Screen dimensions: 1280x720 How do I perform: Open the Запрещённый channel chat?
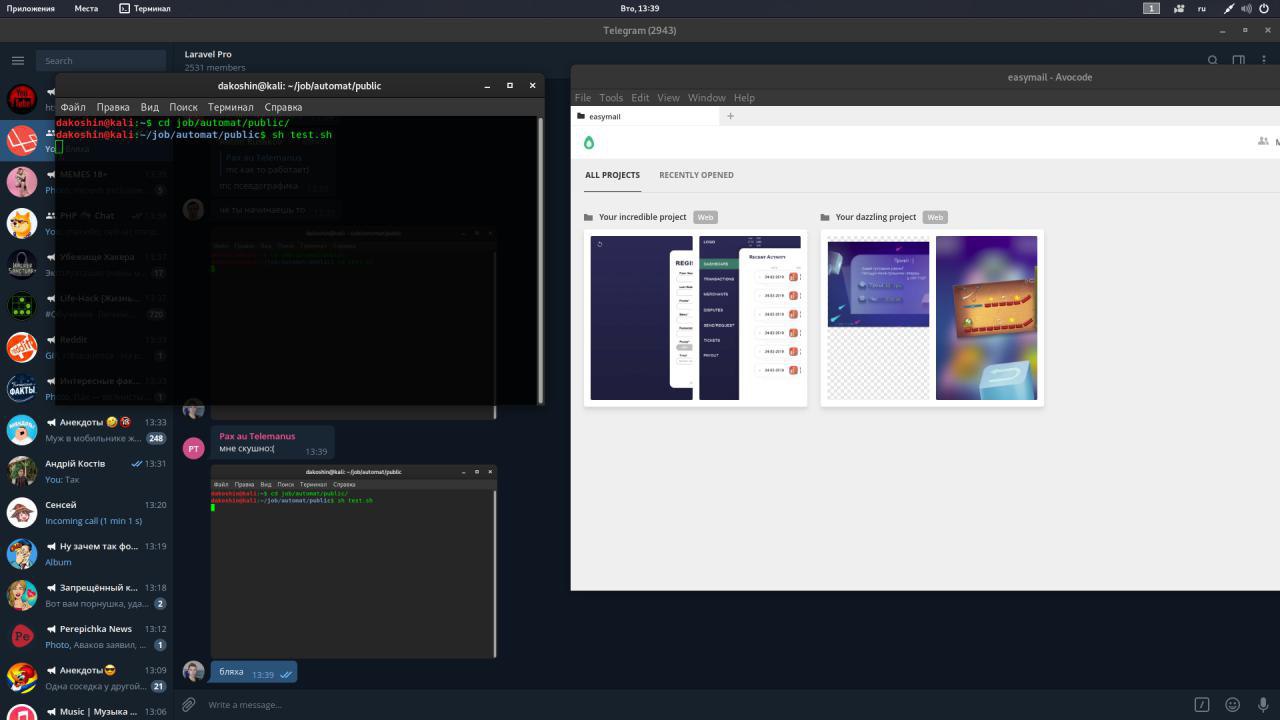pos(86,595)
